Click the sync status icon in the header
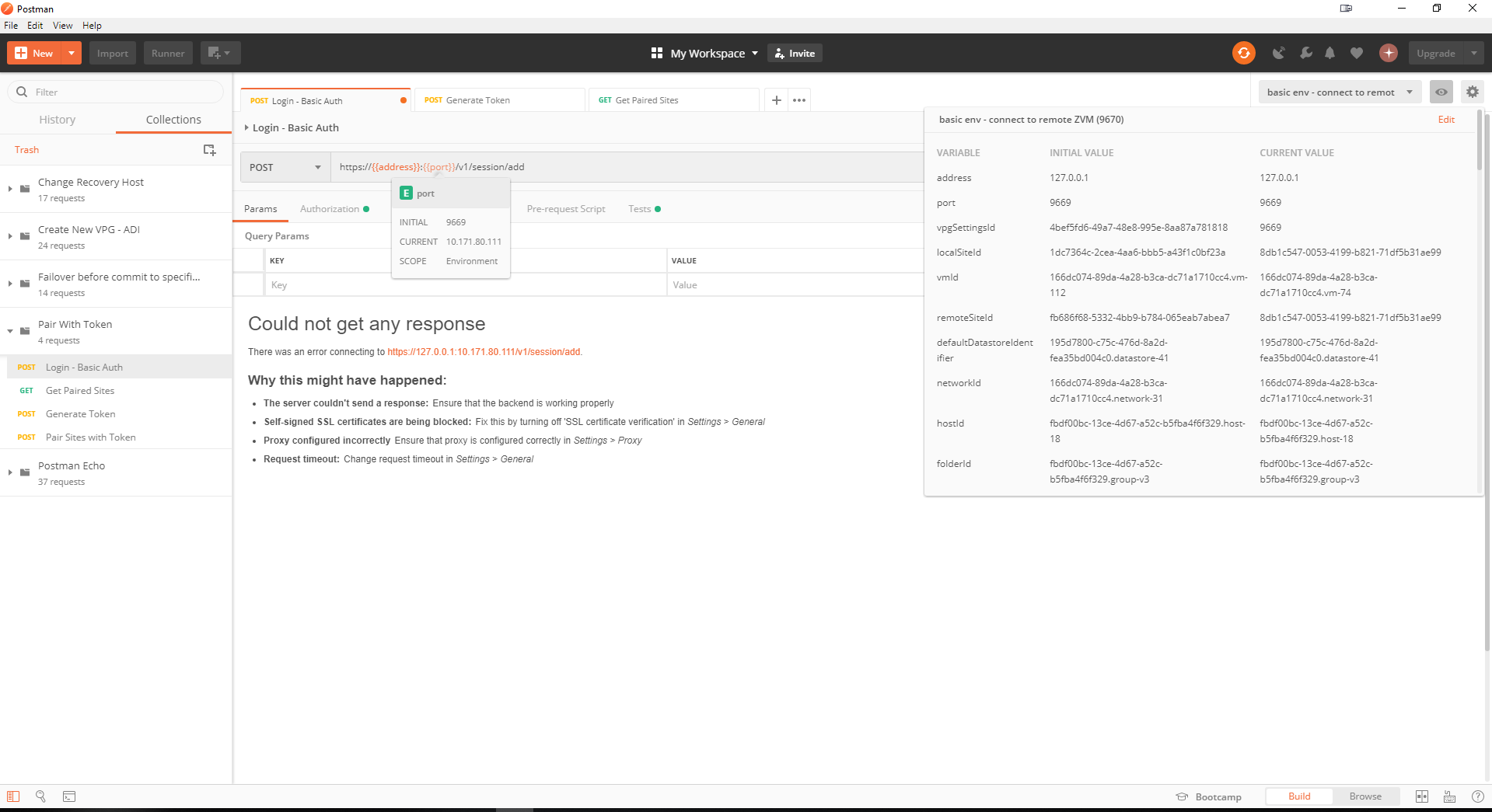This screenshot has width=1492, height=812. [1243, 53]
